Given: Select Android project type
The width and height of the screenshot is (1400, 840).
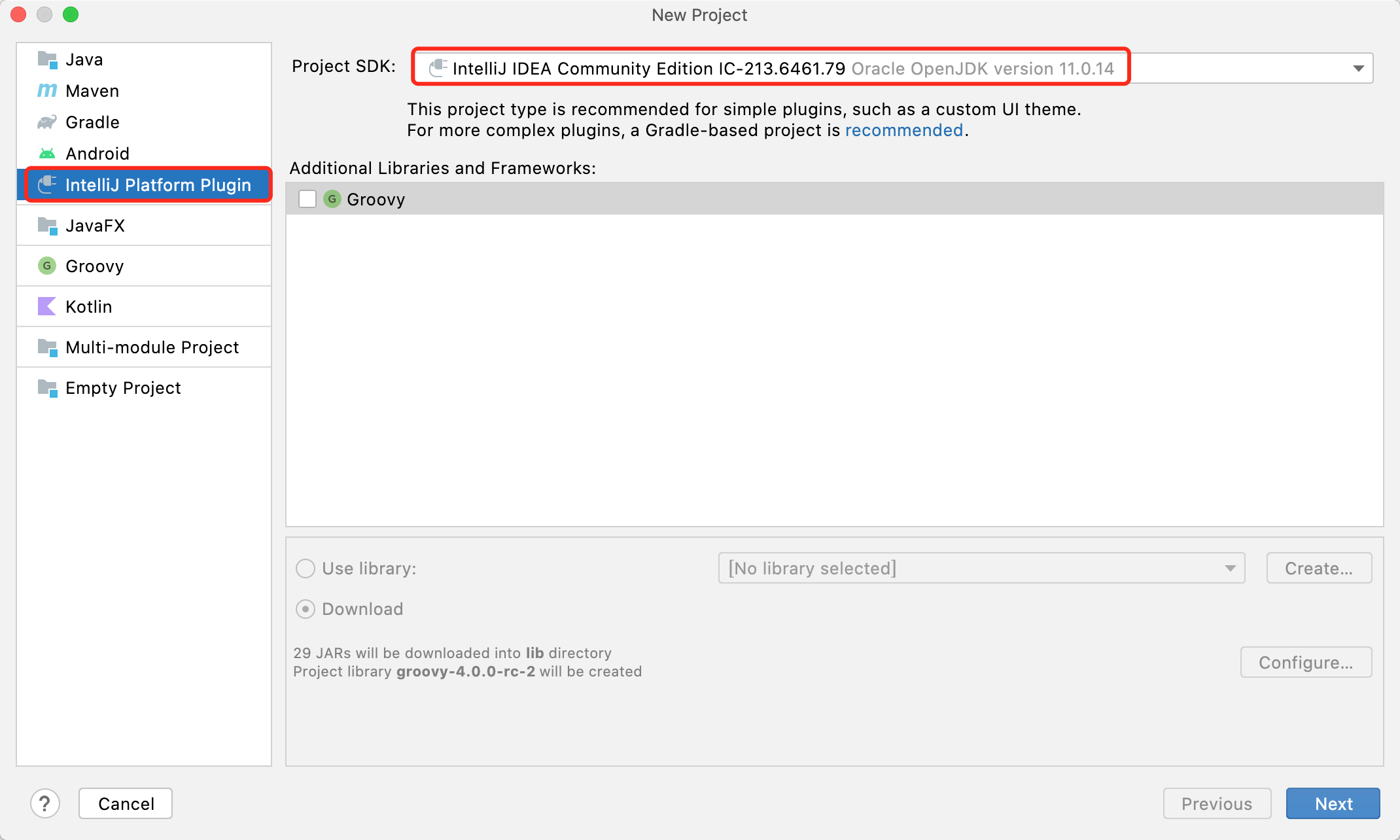Looking at the screenshot, I should coord(144,154).
